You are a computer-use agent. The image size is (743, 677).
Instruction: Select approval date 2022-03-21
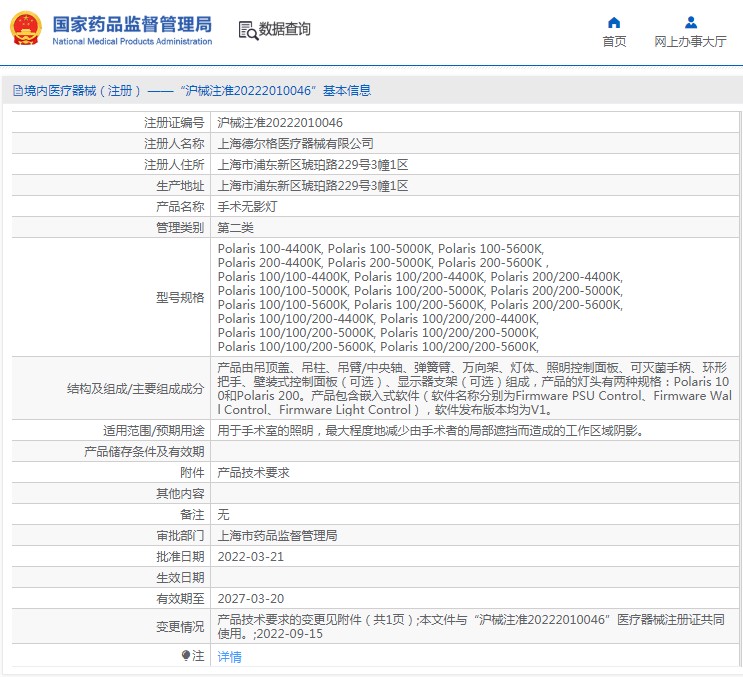(251, 557)
